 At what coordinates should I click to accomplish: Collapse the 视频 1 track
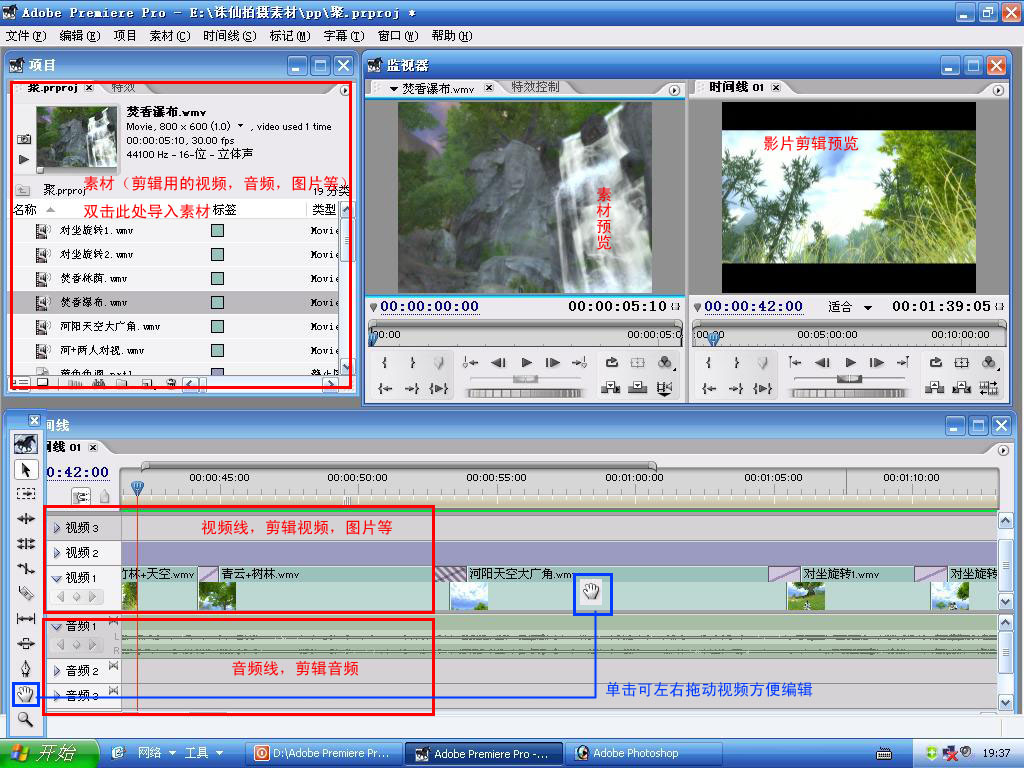[57, 578]
